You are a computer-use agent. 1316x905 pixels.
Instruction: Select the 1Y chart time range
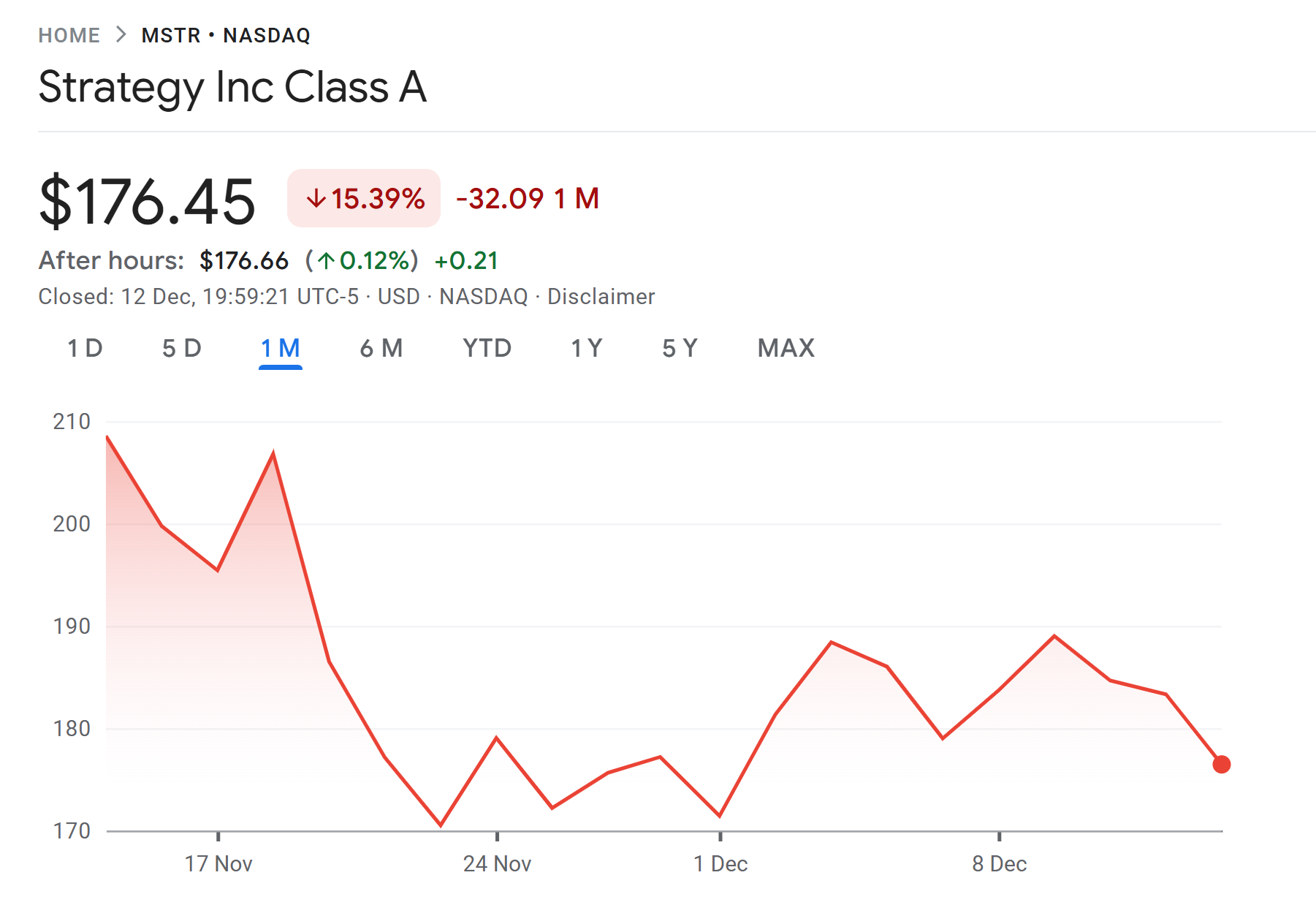pyautogui.click(x=587, y=349)
